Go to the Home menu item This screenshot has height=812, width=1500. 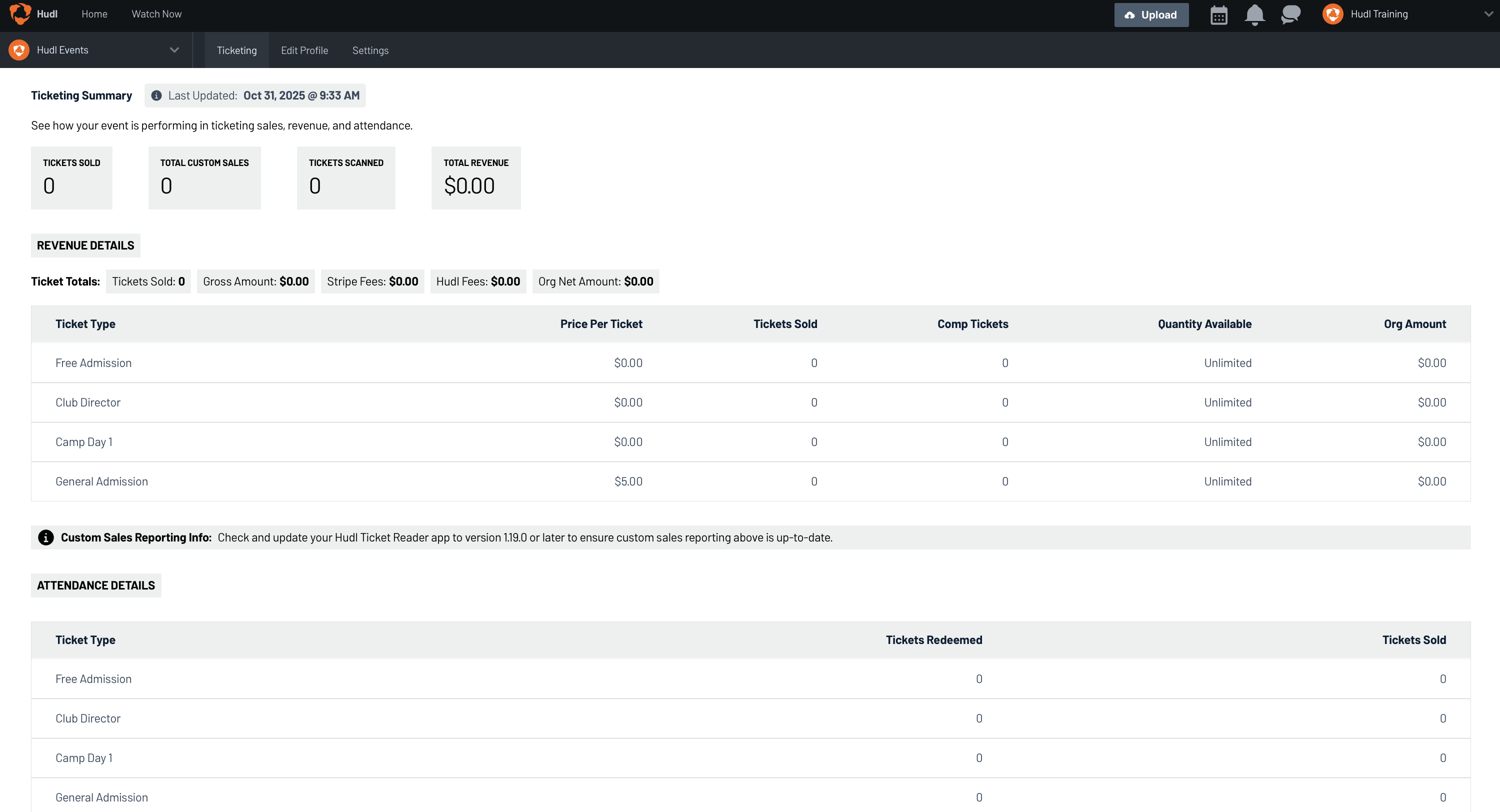(94, 14)
